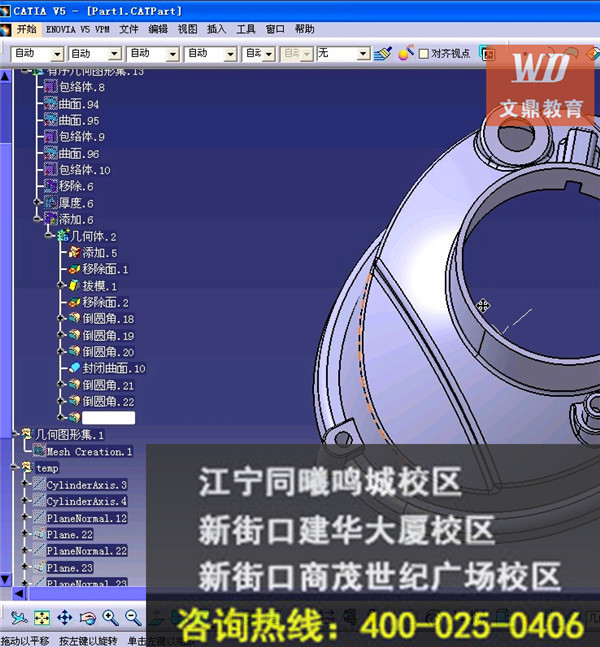Activate the Fly mode airplane icon
The image size is (600, 647).
[x=19, y=618]
